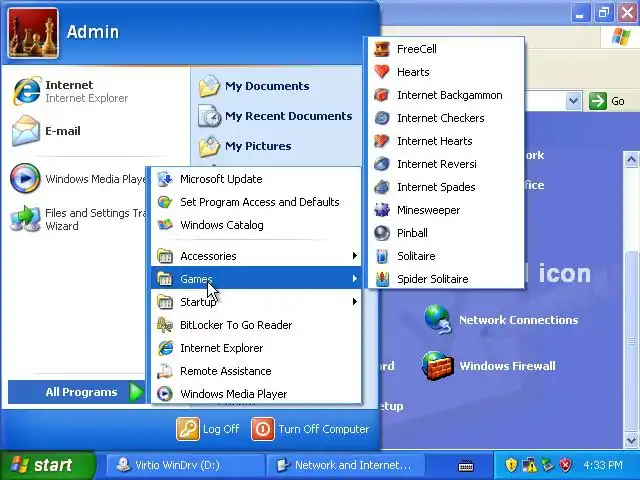Open My Pictures folder
Screen dimensions: 640x480
coord(277,146)
